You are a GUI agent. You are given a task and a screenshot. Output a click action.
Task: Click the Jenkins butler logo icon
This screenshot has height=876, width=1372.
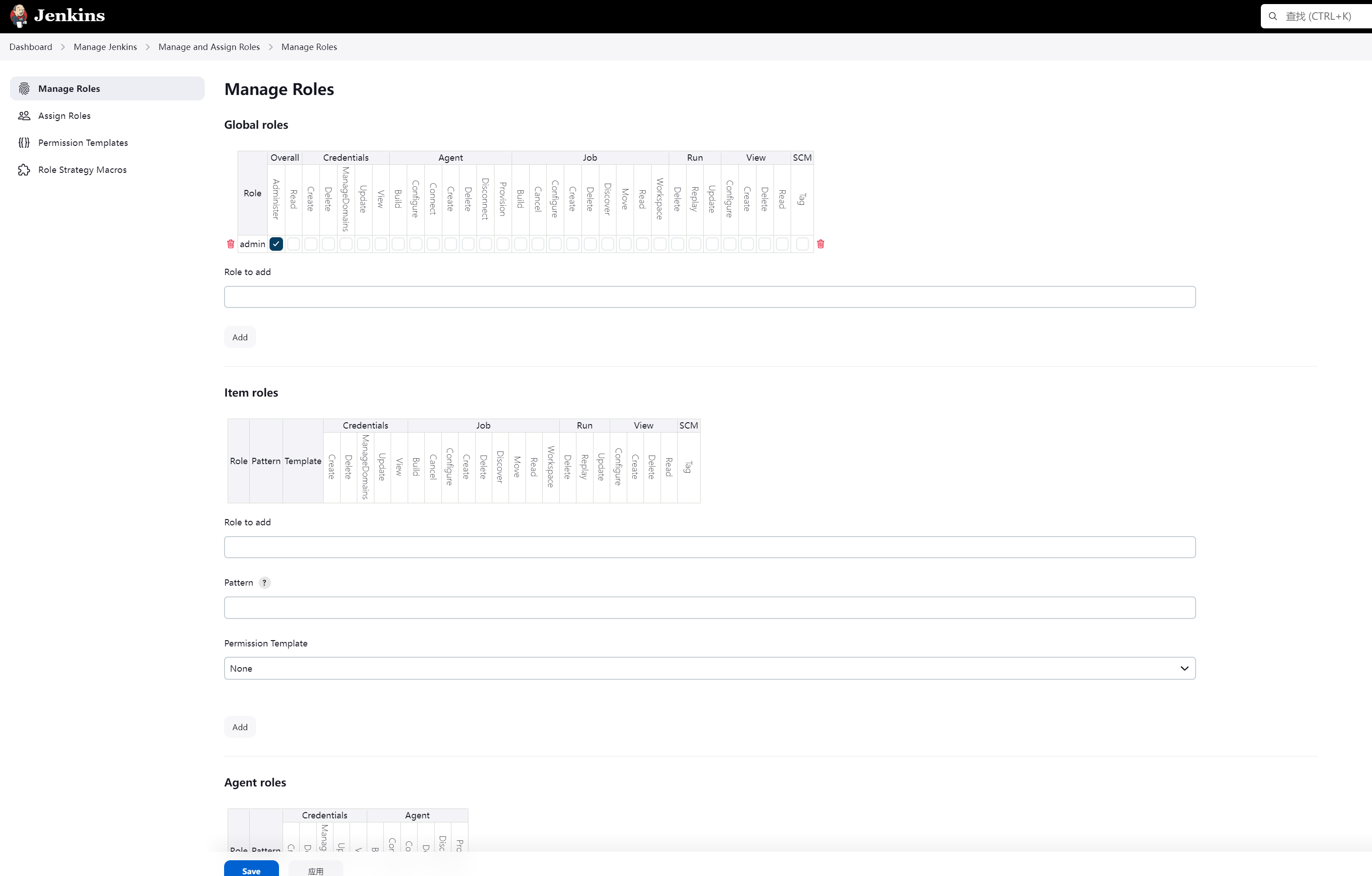pos(19,15)
